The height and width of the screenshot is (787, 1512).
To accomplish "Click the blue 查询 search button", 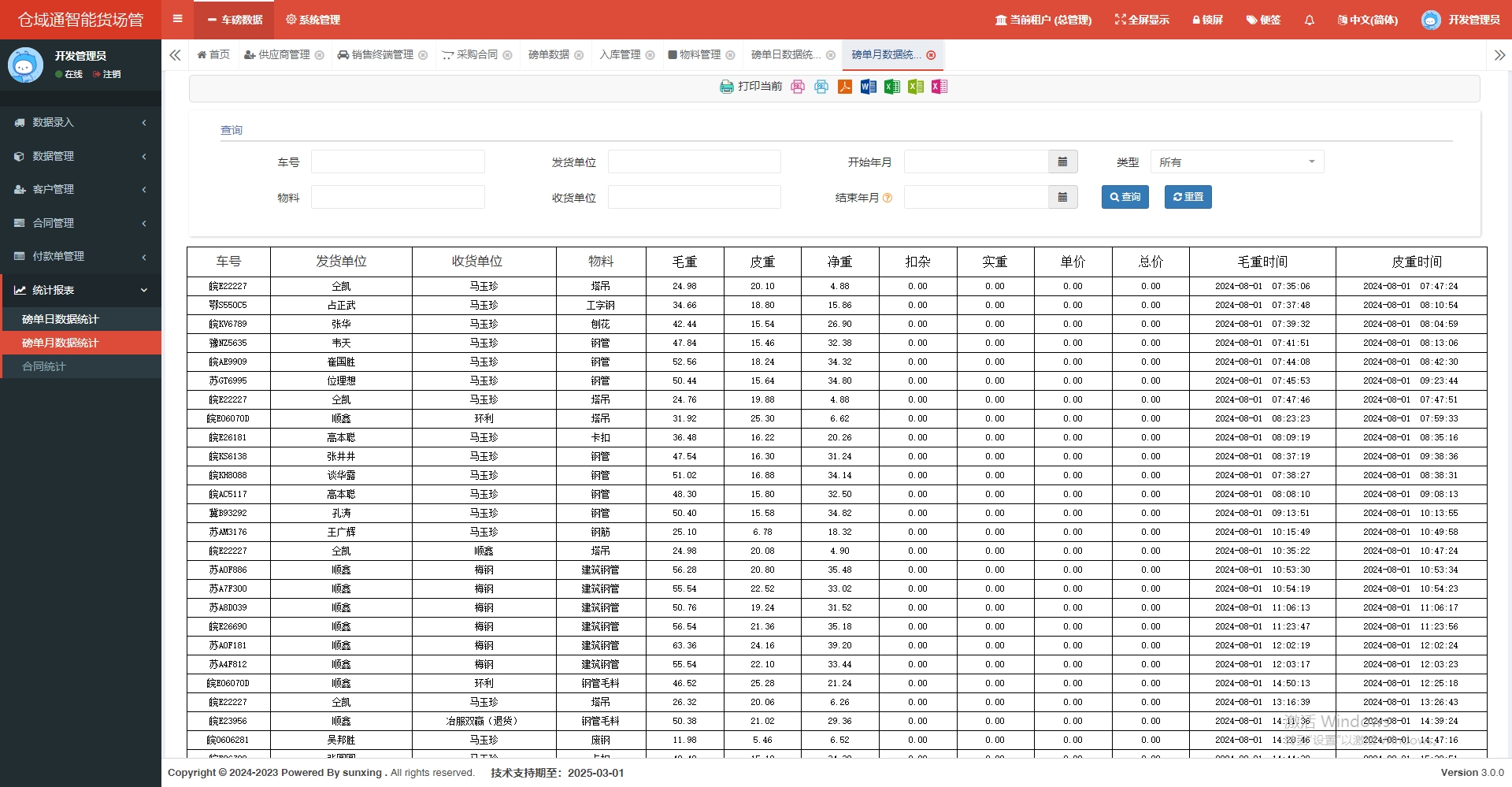I will click(1125, 197).
